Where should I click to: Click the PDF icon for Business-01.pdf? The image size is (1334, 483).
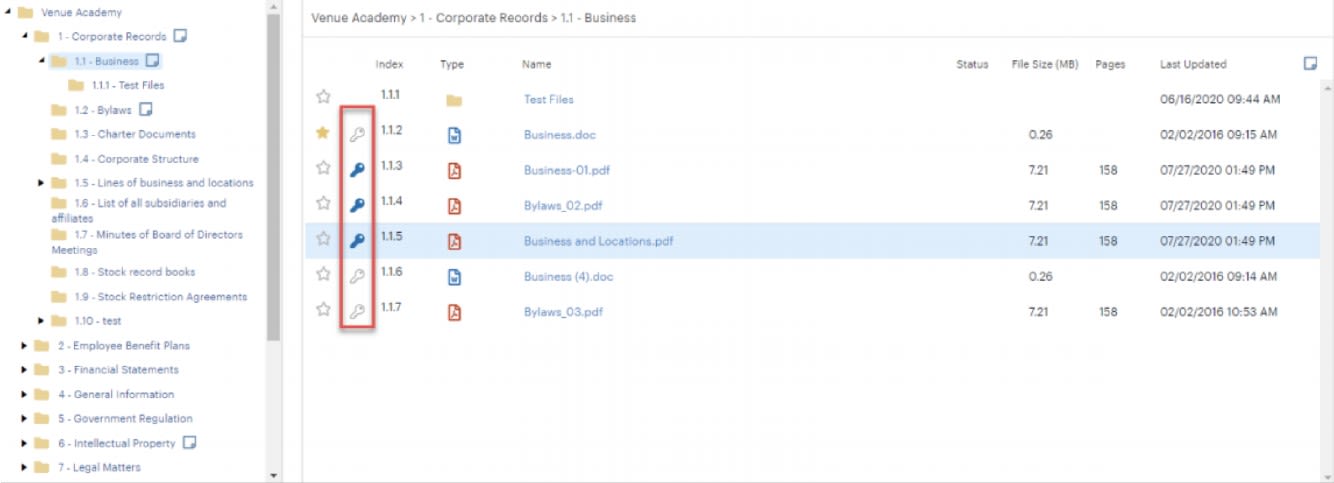click(454, 170)
